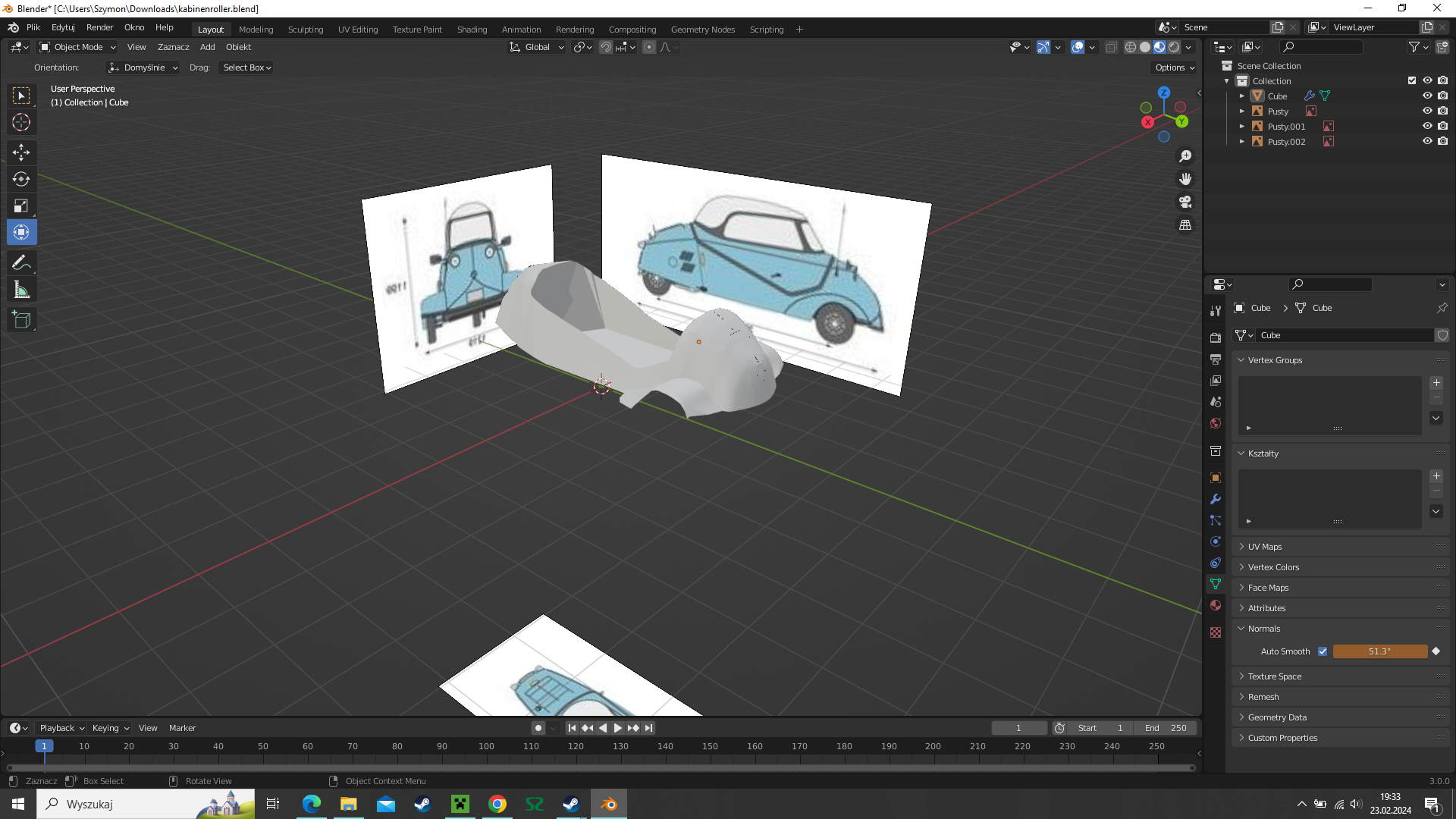The width and height of the screenshot is (1456, 819).
Task: Open Modifier properties wrench tab
Action: (1216, 499)
